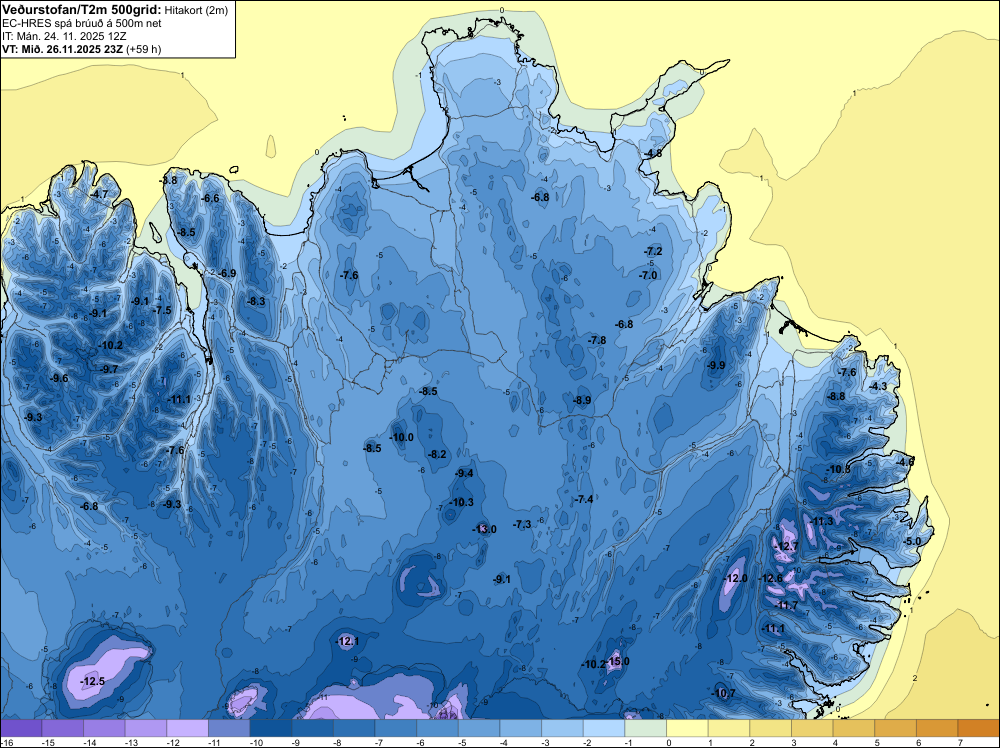1000x748 pixels.
Task: Click the temperature value '-7.8'
Action: pos(596,340)
